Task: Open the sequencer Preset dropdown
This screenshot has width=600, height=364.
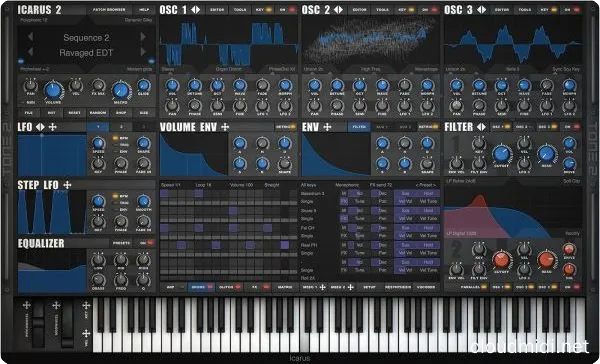Action: click(x=426, y=185)
